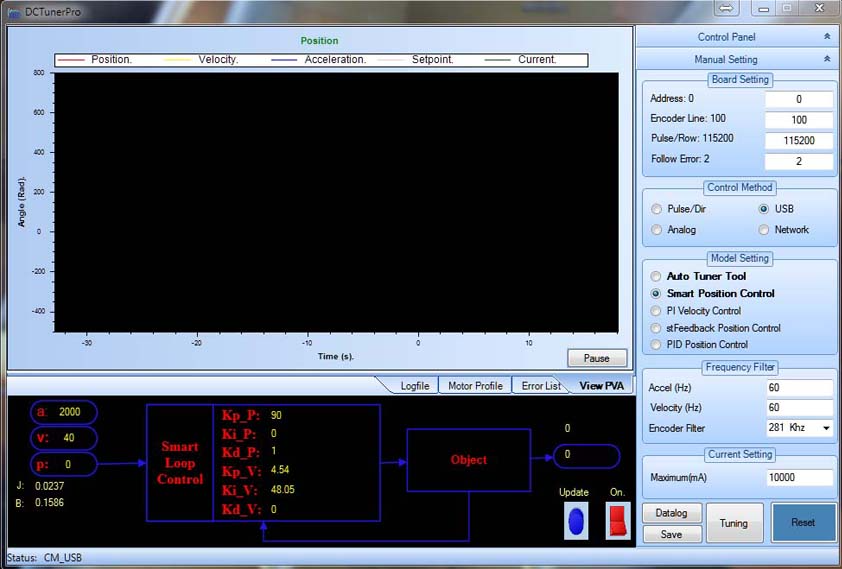The height and width of the screenshot is (569, 842).
Task: Switch to the Logfile tab
Action: pyautogui.click(x=414, y=385)
